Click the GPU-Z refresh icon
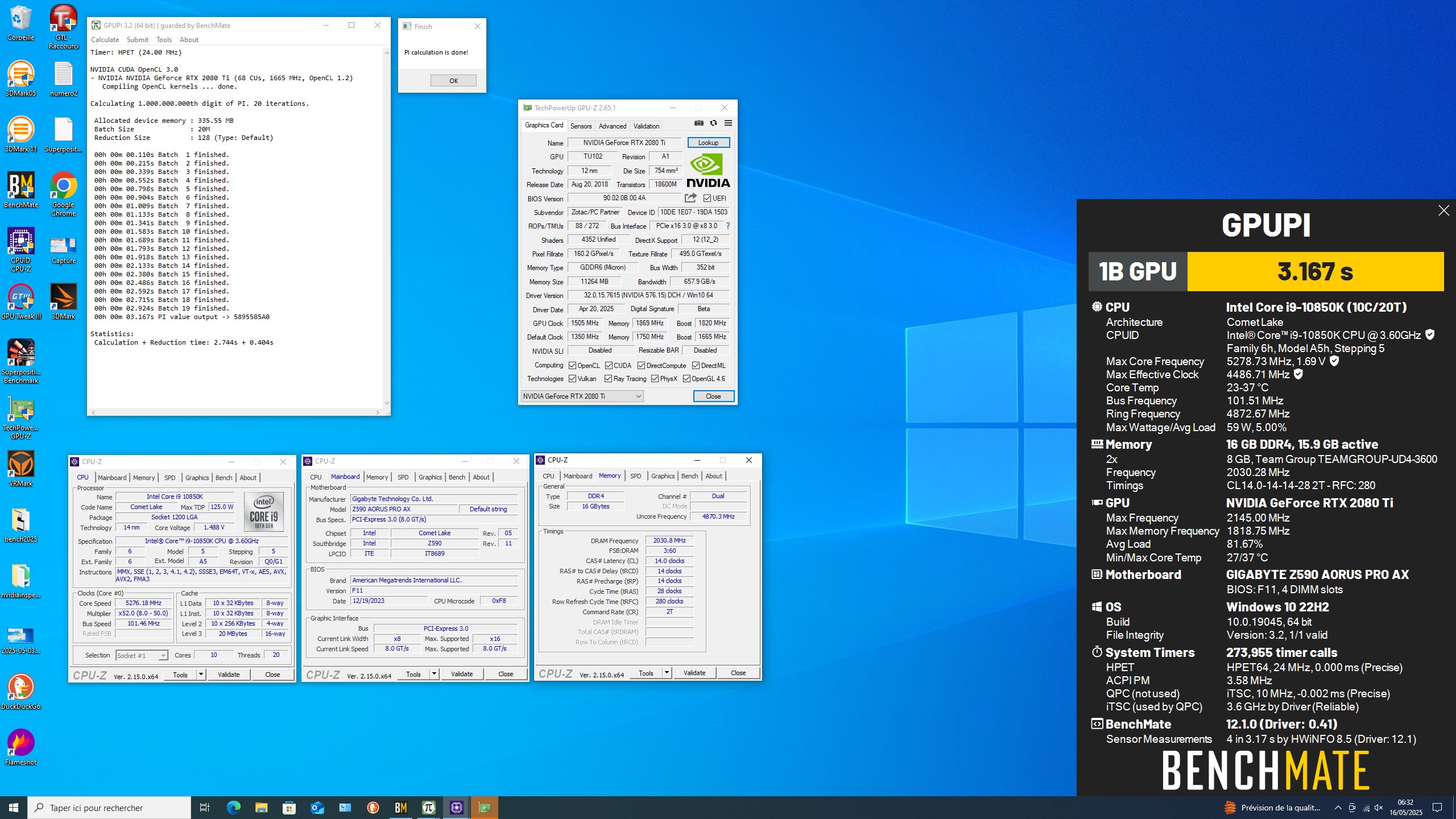This screenshot has height=819, width=1456. point(713,123)
